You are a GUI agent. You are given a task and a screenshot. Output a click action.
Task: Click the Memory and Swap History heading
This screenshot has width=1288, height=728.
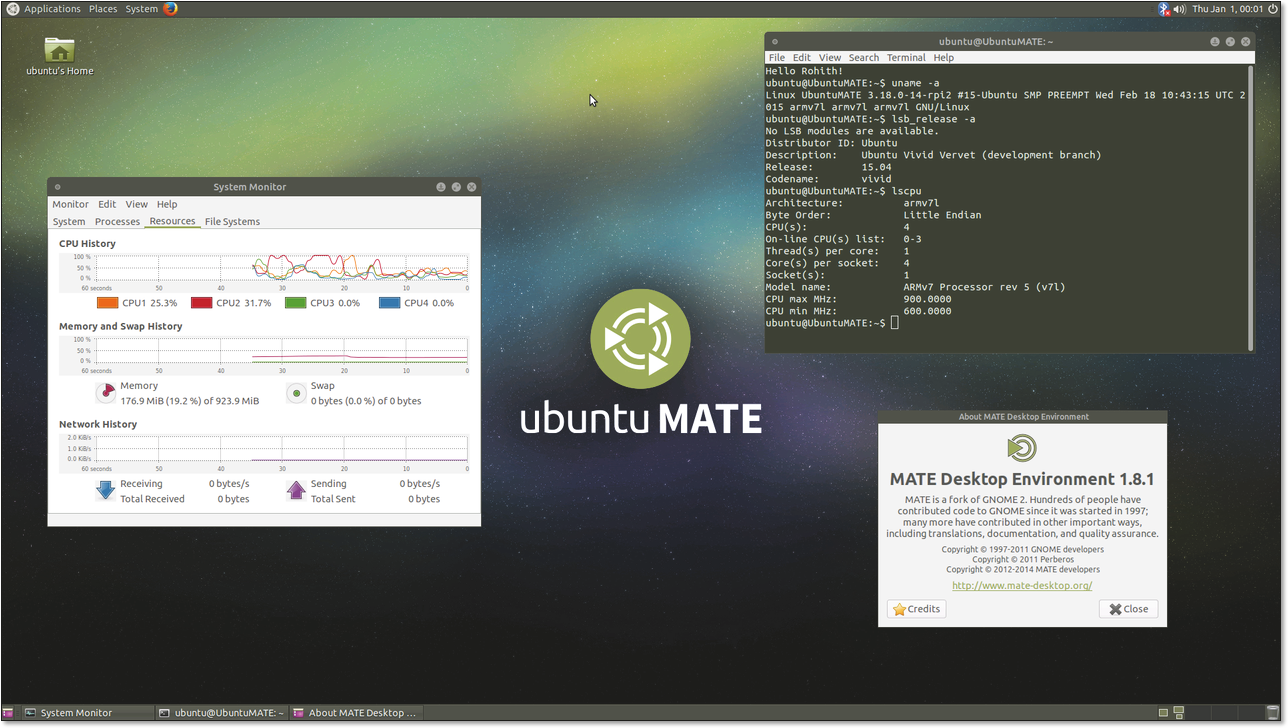(120, 326)
